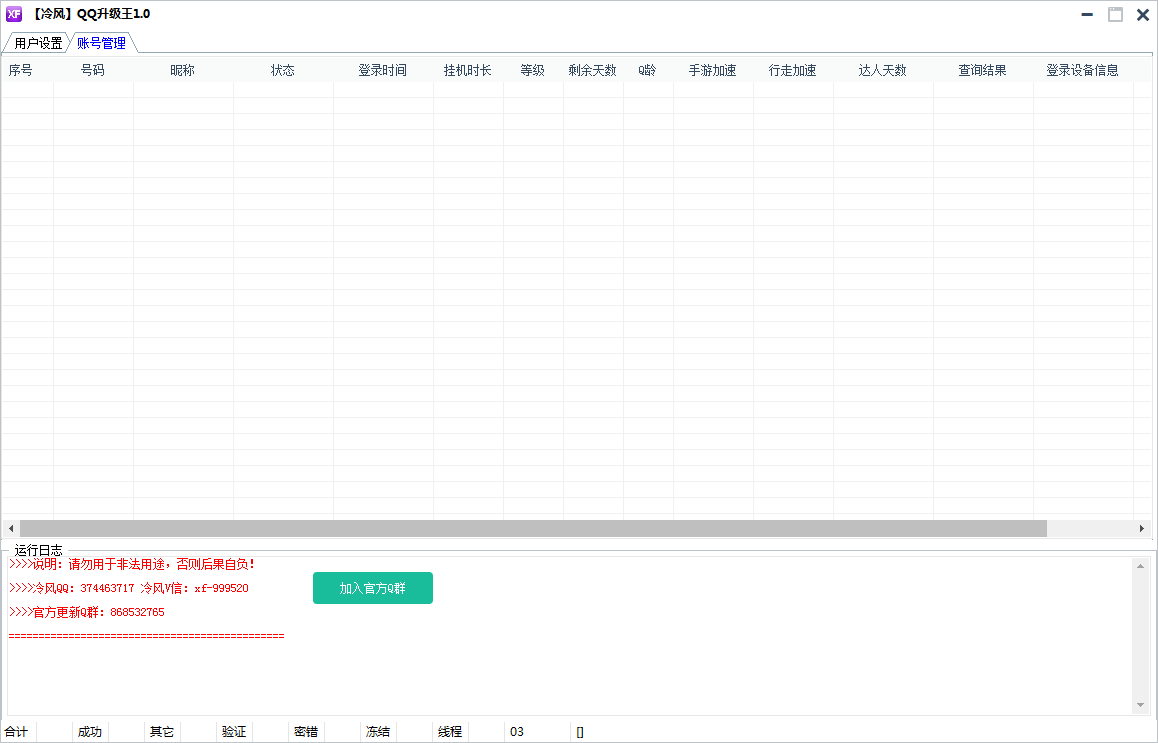Click the 状态 column header
1158x743 pixels.
(x=282, y=70)
